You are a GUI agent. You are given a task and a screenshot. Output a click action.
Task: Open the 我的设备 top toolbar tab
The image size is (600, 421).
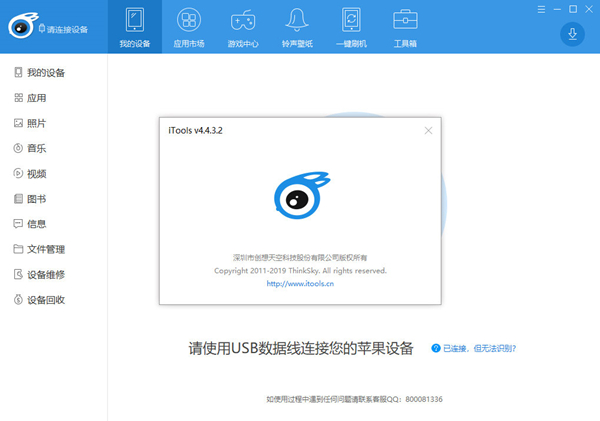(x=135, y=27)
